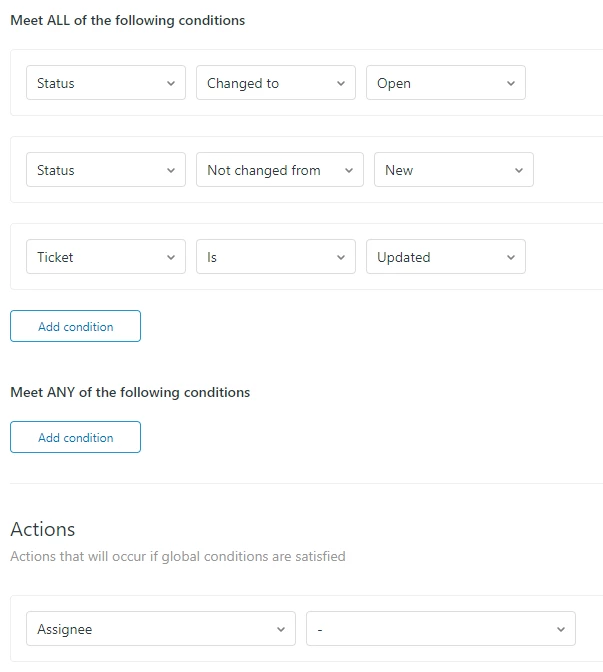Open the 'Changed to' operator dropdown
Image resolution: width=603 pixels, height=672 pixels.
click(x=275, y=83)
